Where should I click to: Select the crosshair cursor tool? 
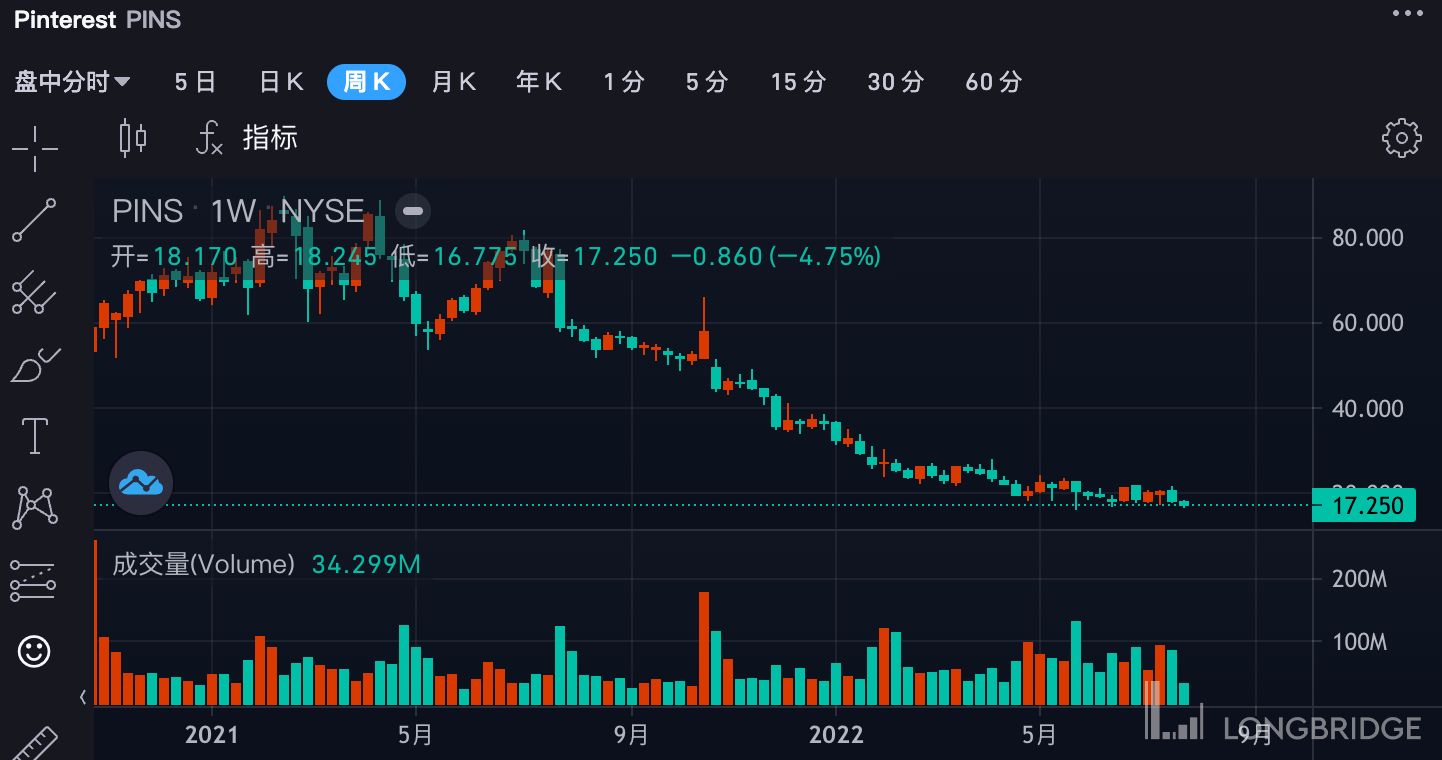pyautogui.click(x=35, y=148)
